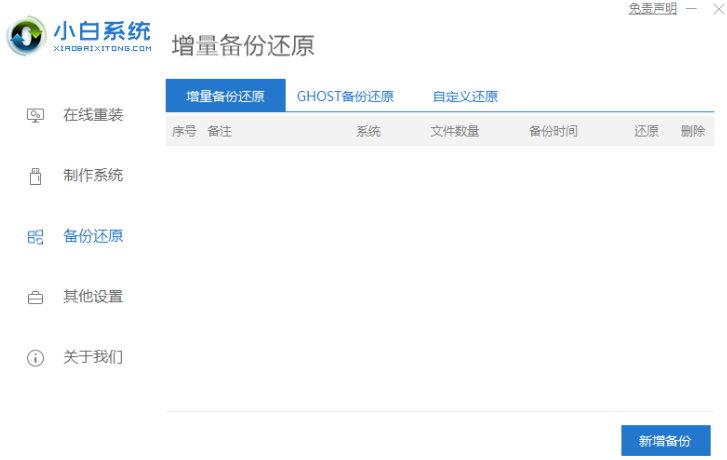The image size is (727, 460).
Task: Click the 系统 column header
Action: click(x=368, y=131)
